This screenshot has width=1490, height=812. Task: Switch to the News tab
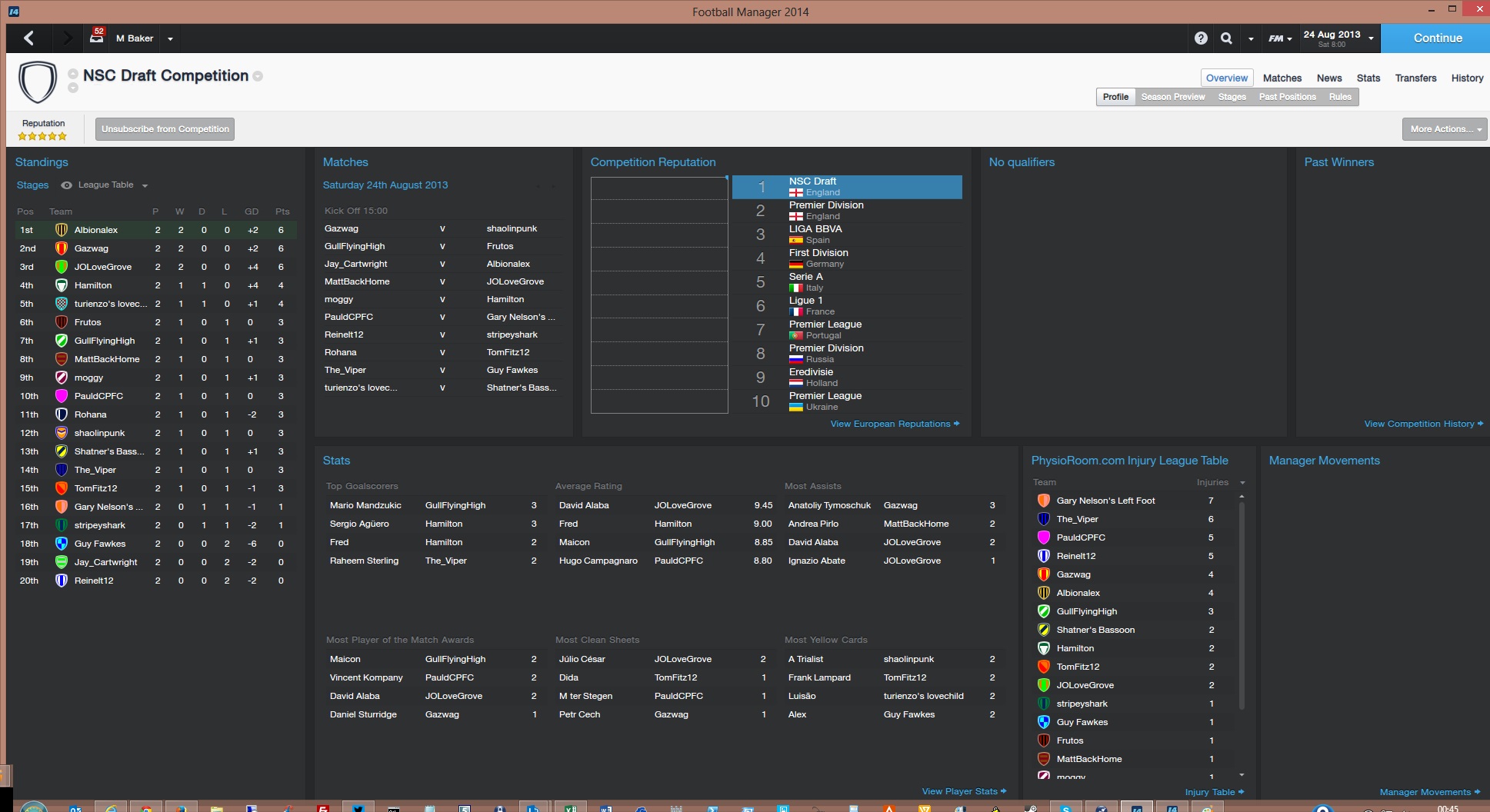(x=1329, y=78)
